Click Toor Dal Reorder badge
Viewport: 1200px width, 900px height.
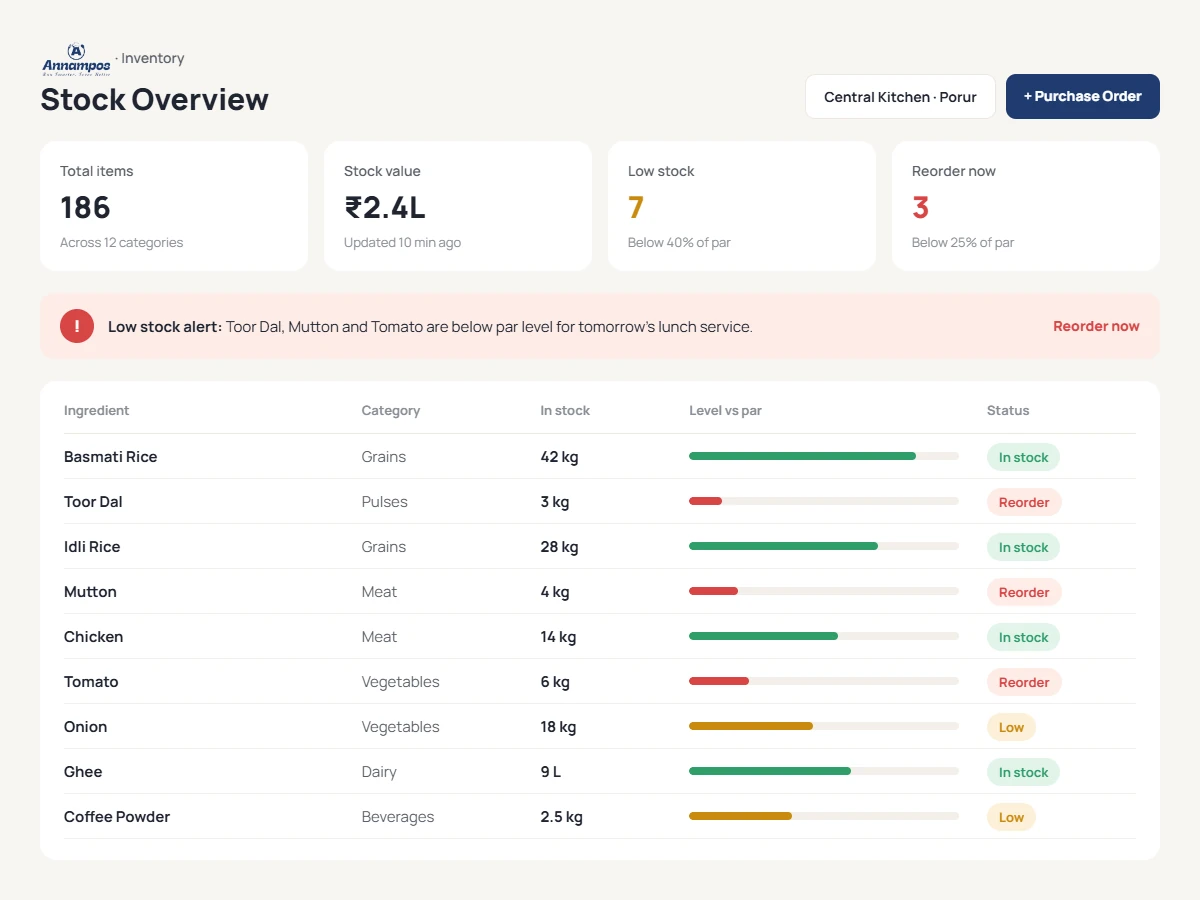[1024, 502]
